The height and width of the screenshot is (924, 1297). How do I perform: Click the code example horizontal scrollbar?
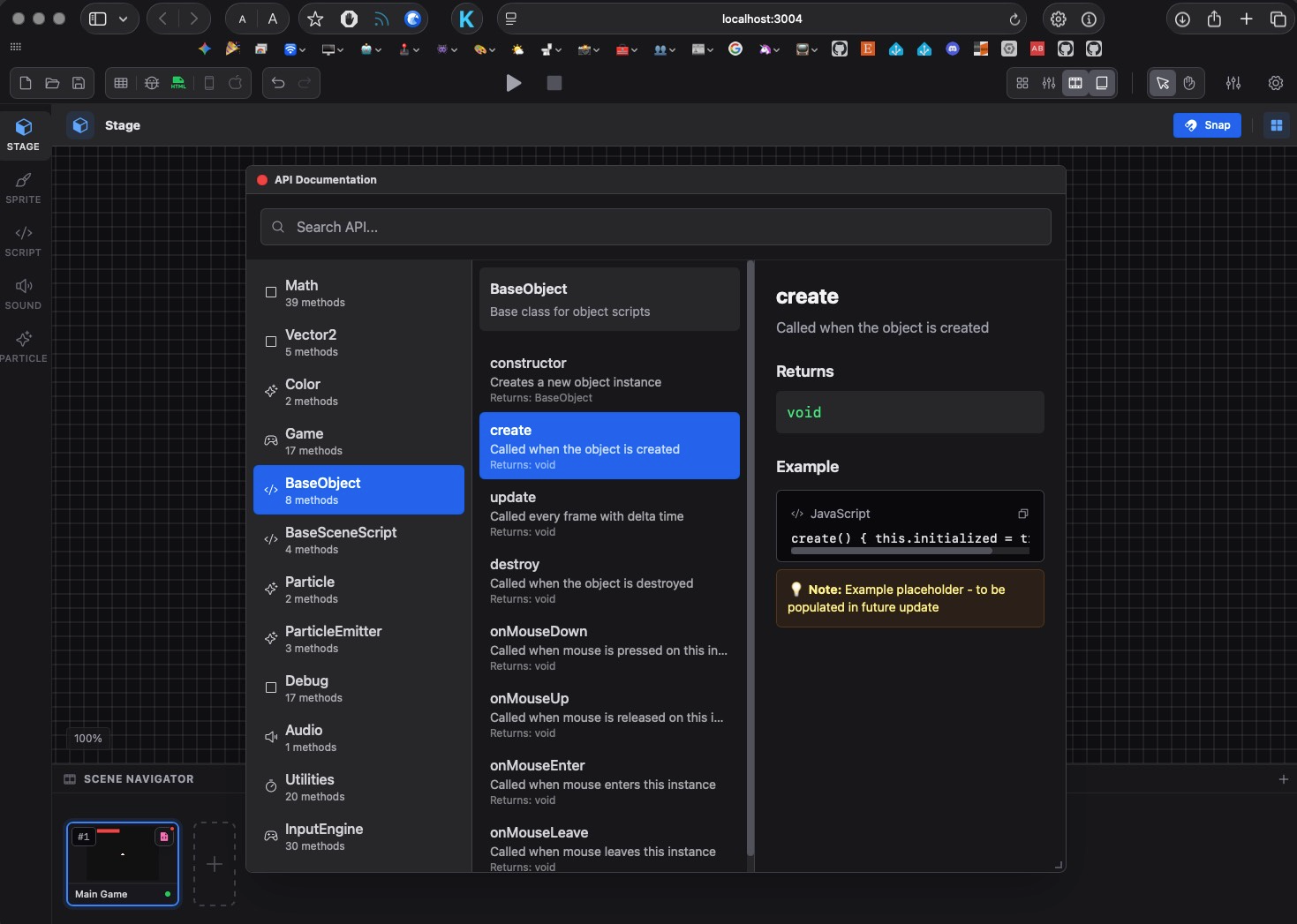[x=892, y=551]
